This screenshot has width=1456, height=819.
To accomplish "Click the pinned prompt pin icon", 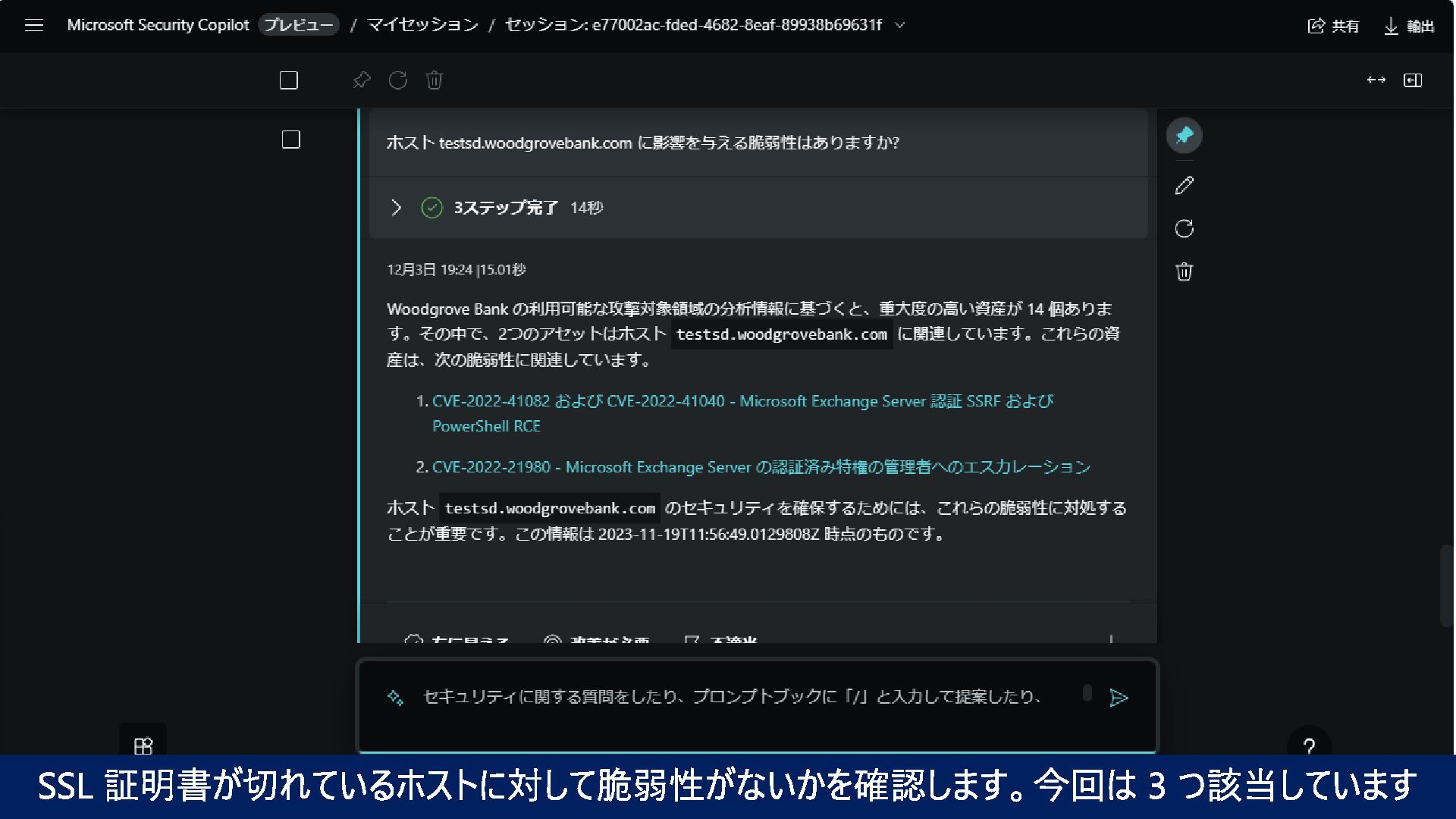I will pyautogui.click(x=1184, y=136).
